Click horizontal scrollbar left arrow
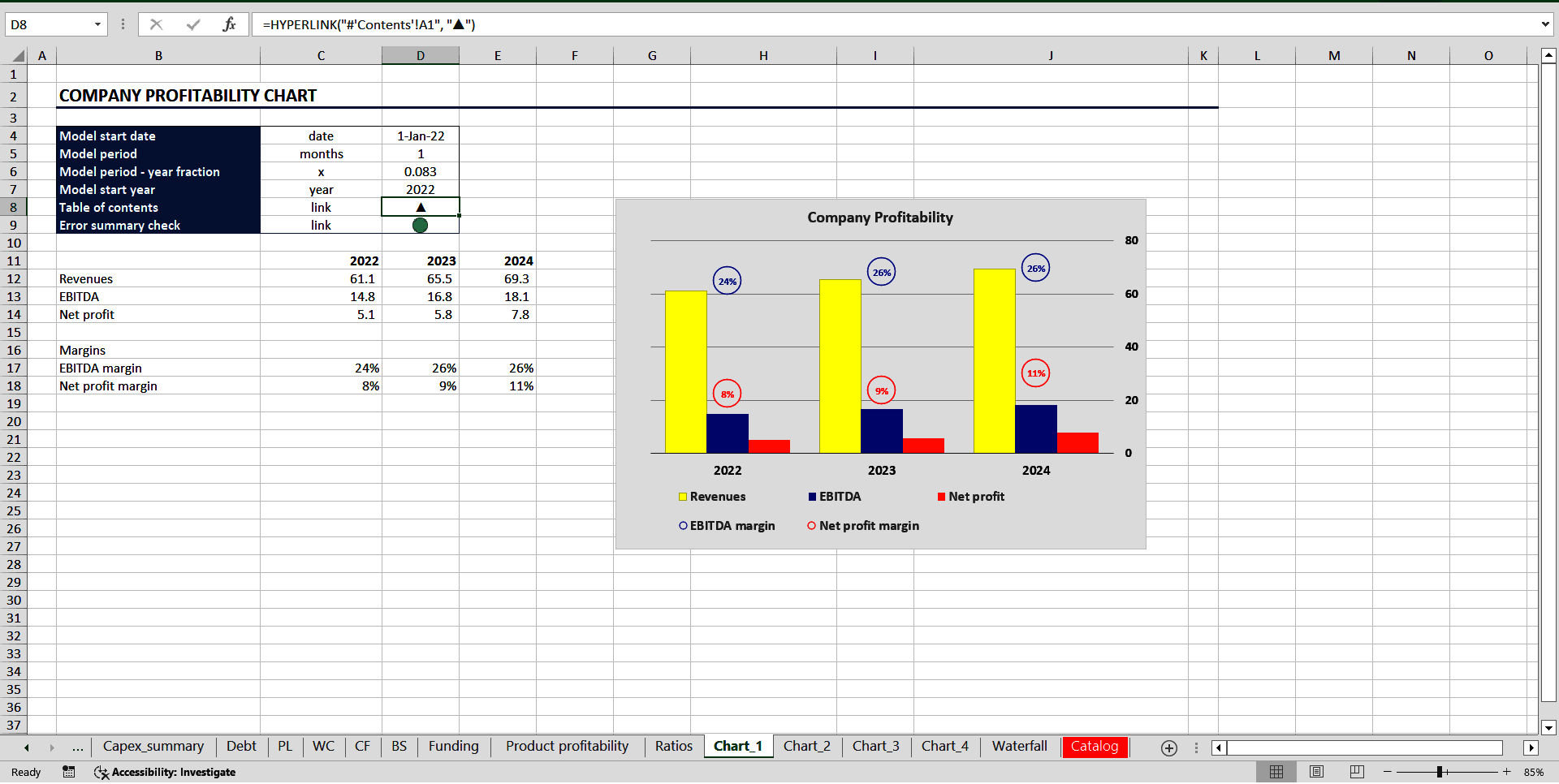The height and width of the screenshot is (784, 1559). pyautogui.click(x=1219, y=748)
